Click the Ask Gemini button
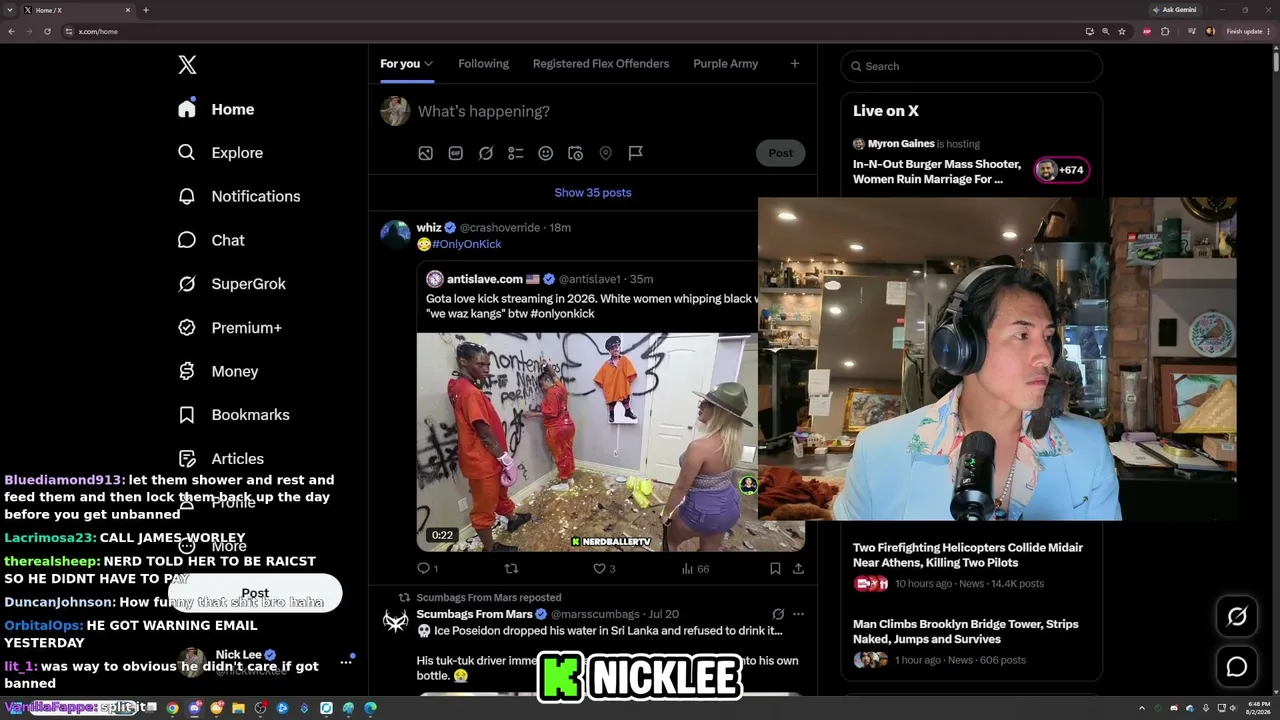The image size is (1280, 720). tap(1174, 10)
